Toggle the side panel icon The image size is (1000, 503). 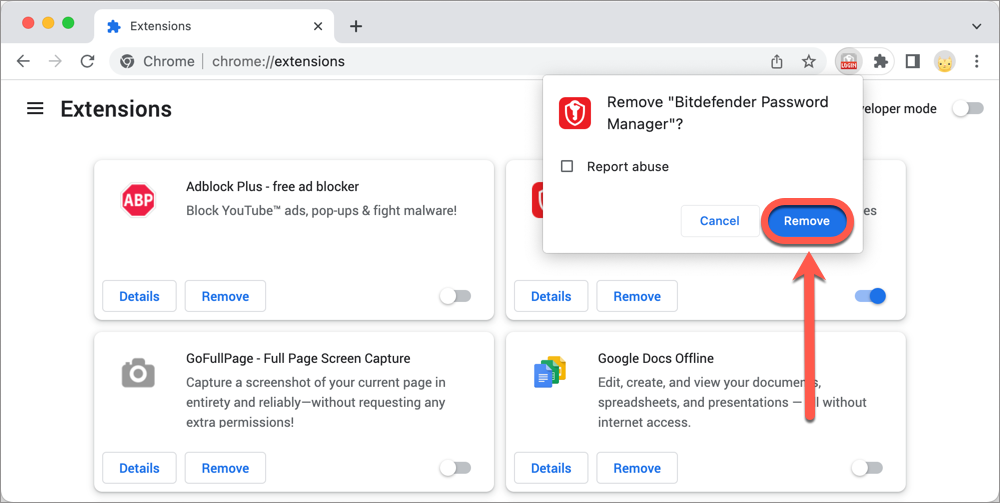tap(913, 61)
